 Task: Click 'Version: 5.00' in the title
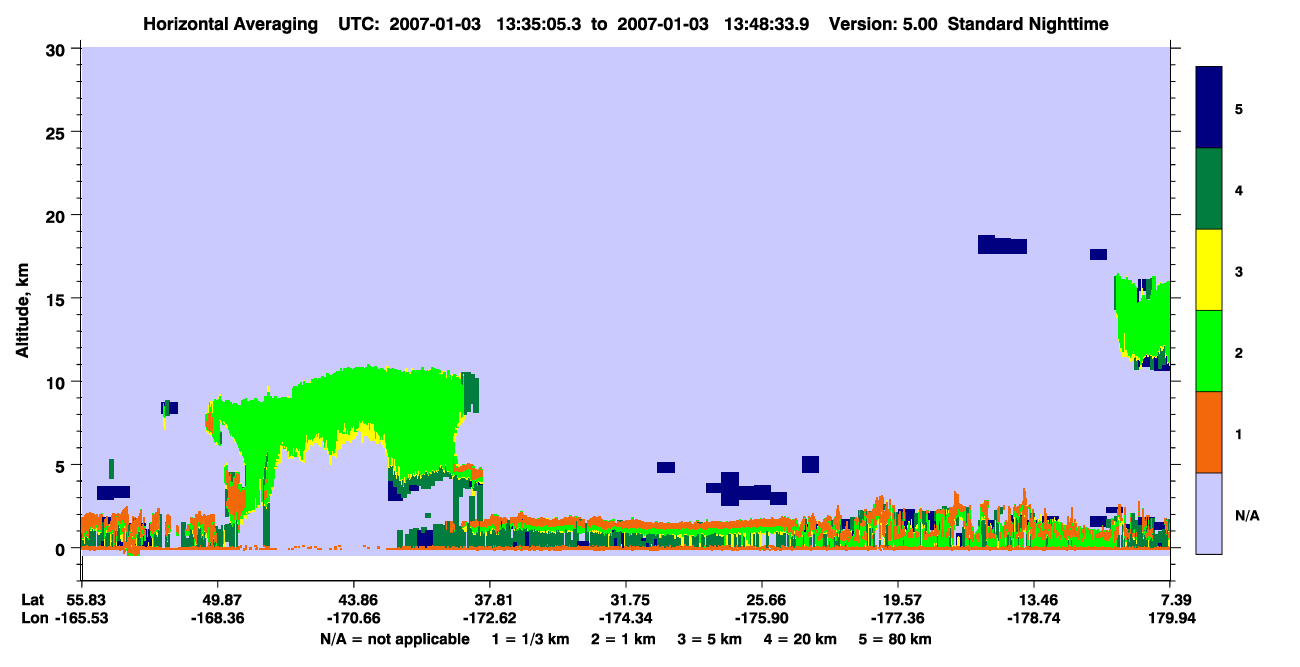(x=883, y=24)
